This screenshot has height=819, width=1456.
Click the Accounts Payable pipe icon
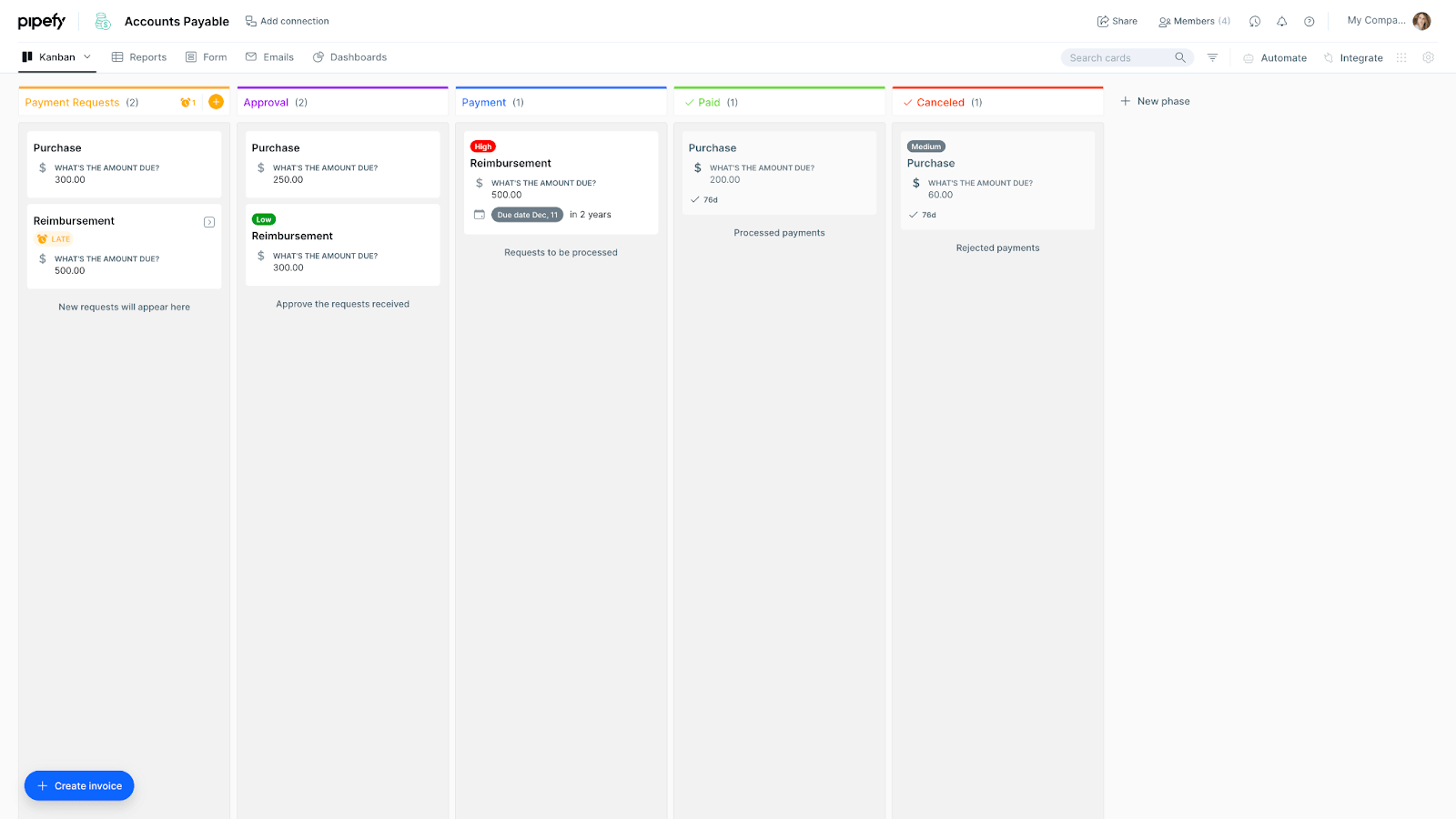click(x=103, y=21)
